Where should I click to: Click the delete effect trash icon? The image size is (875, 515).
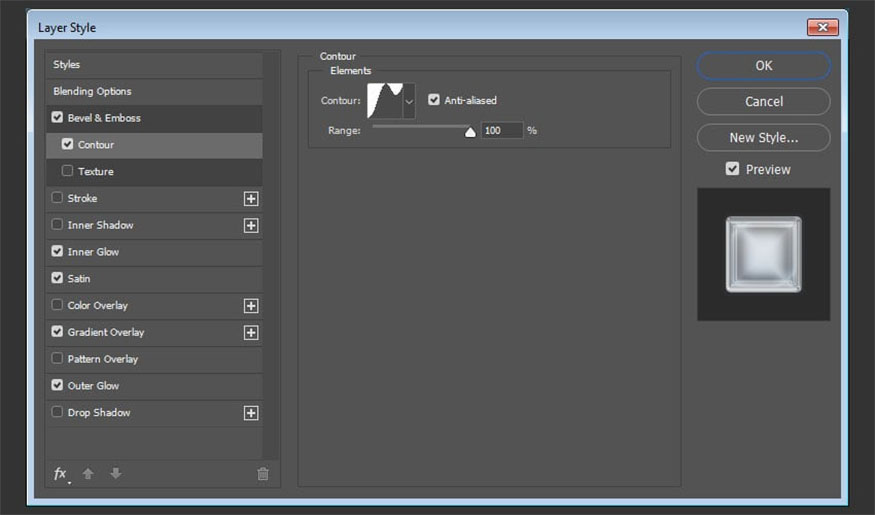point(263,474)
